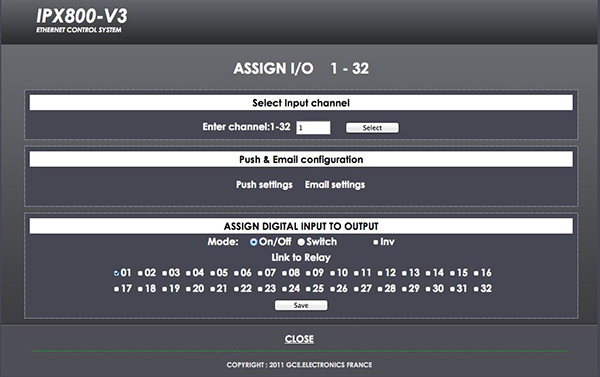Uncheck relay 01 checkbox
Screen dimensions: 600x377
(x=116, y=273)
